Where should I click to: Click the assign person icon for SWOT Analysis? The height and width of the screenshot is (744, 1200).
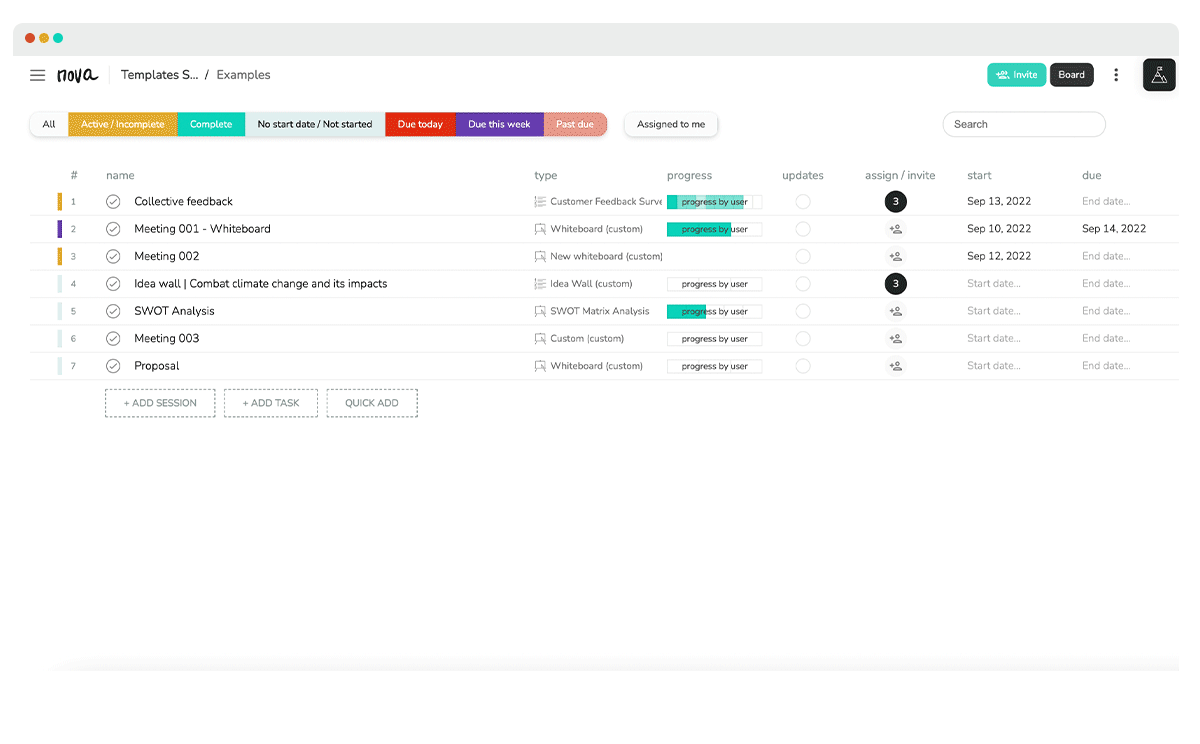[x=895, y=310]
